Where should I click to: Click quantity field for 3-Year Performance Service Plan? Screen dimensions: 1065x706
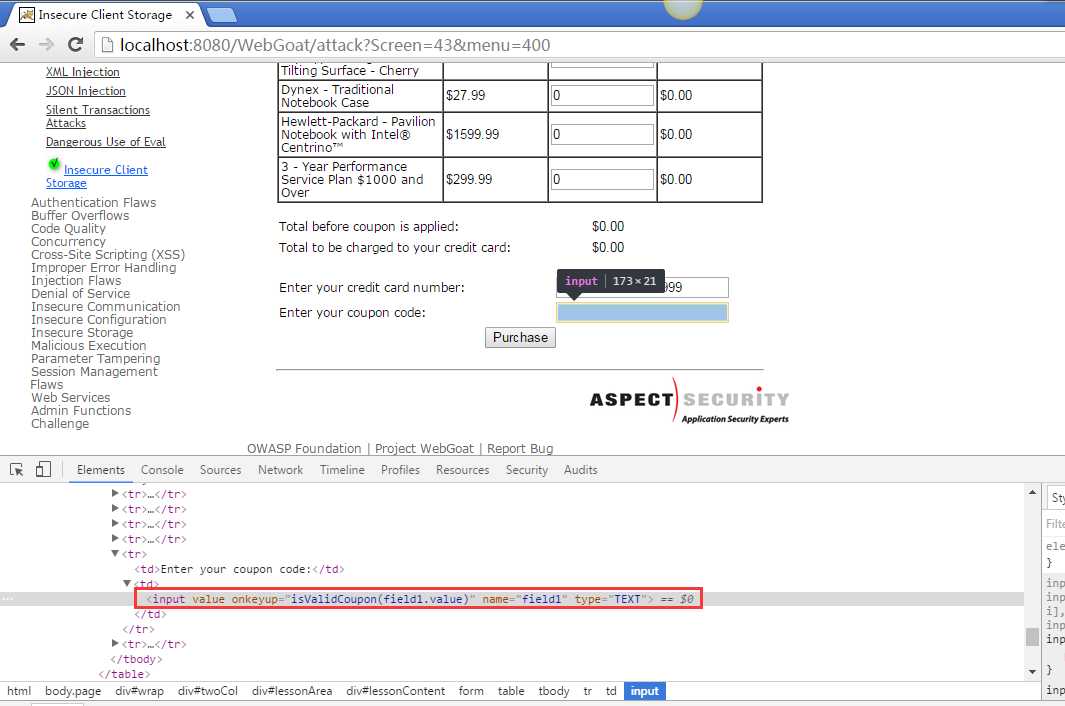click(602, 179)
